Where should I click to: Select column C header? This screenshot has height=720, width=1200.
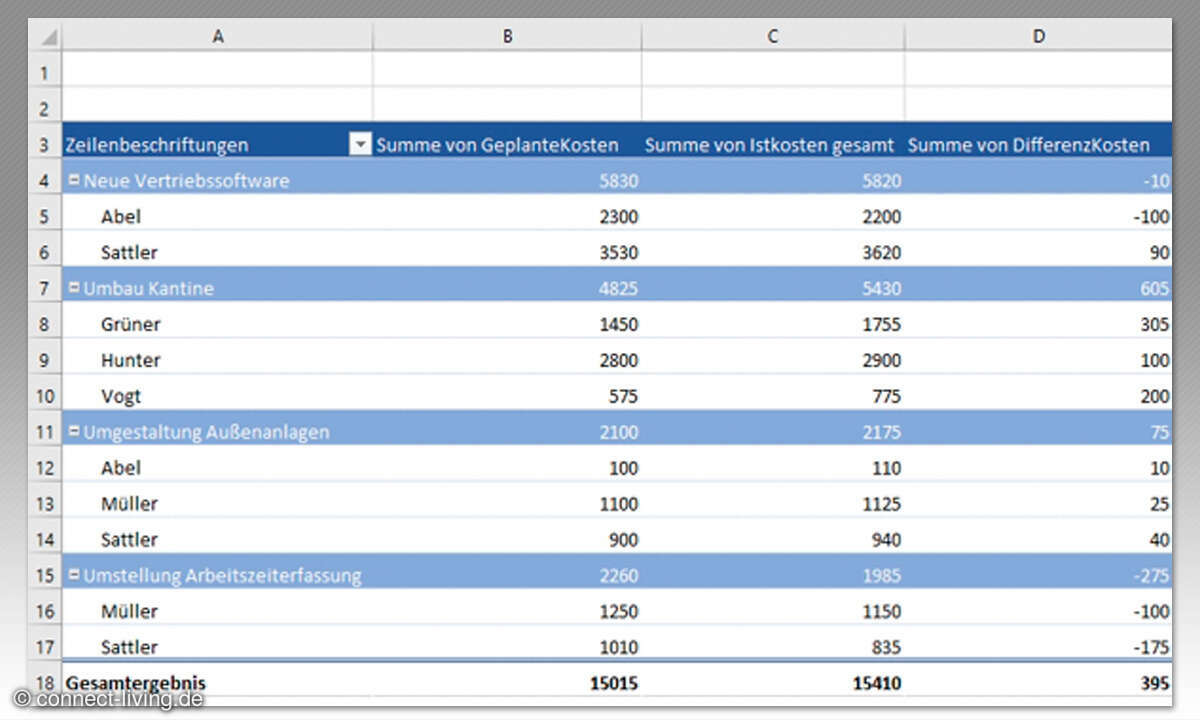[x=773, y=37]
